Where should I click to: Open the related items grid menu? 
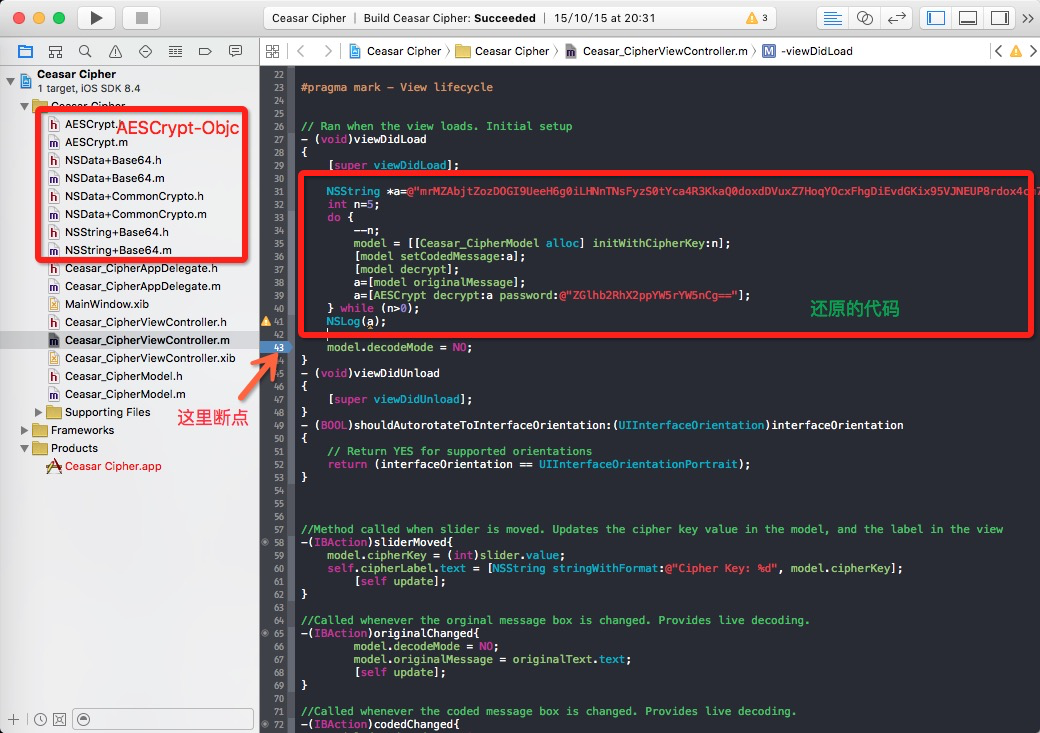pyautogui.click(x=272, y=51)
